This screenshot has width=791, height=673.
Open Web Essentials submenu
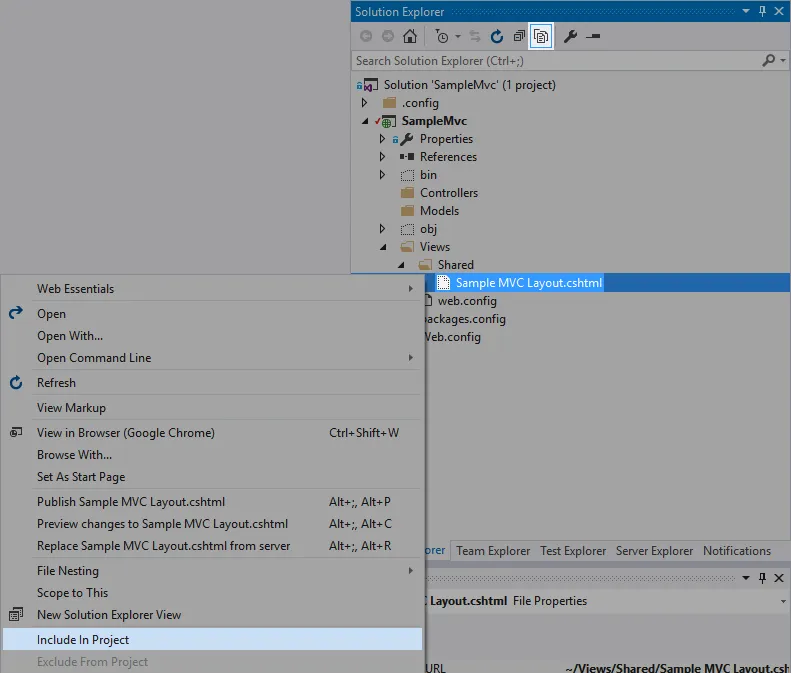coord(212,289)
